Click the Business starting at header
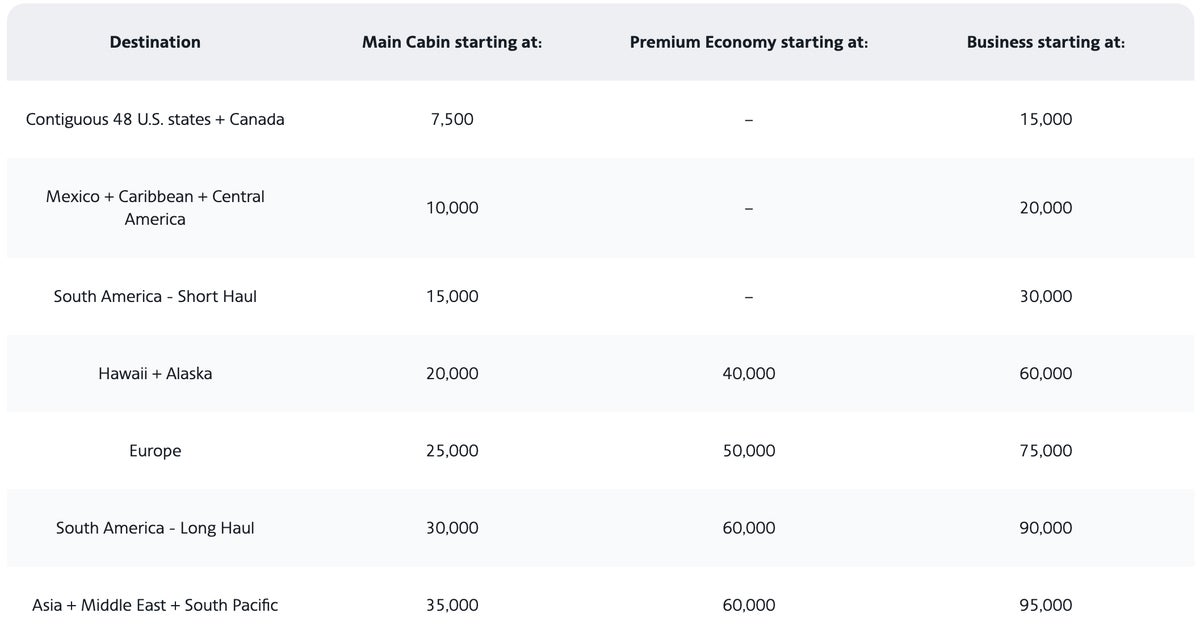Viewport: 1200px width, 638px height. (x=1045, y=42)
